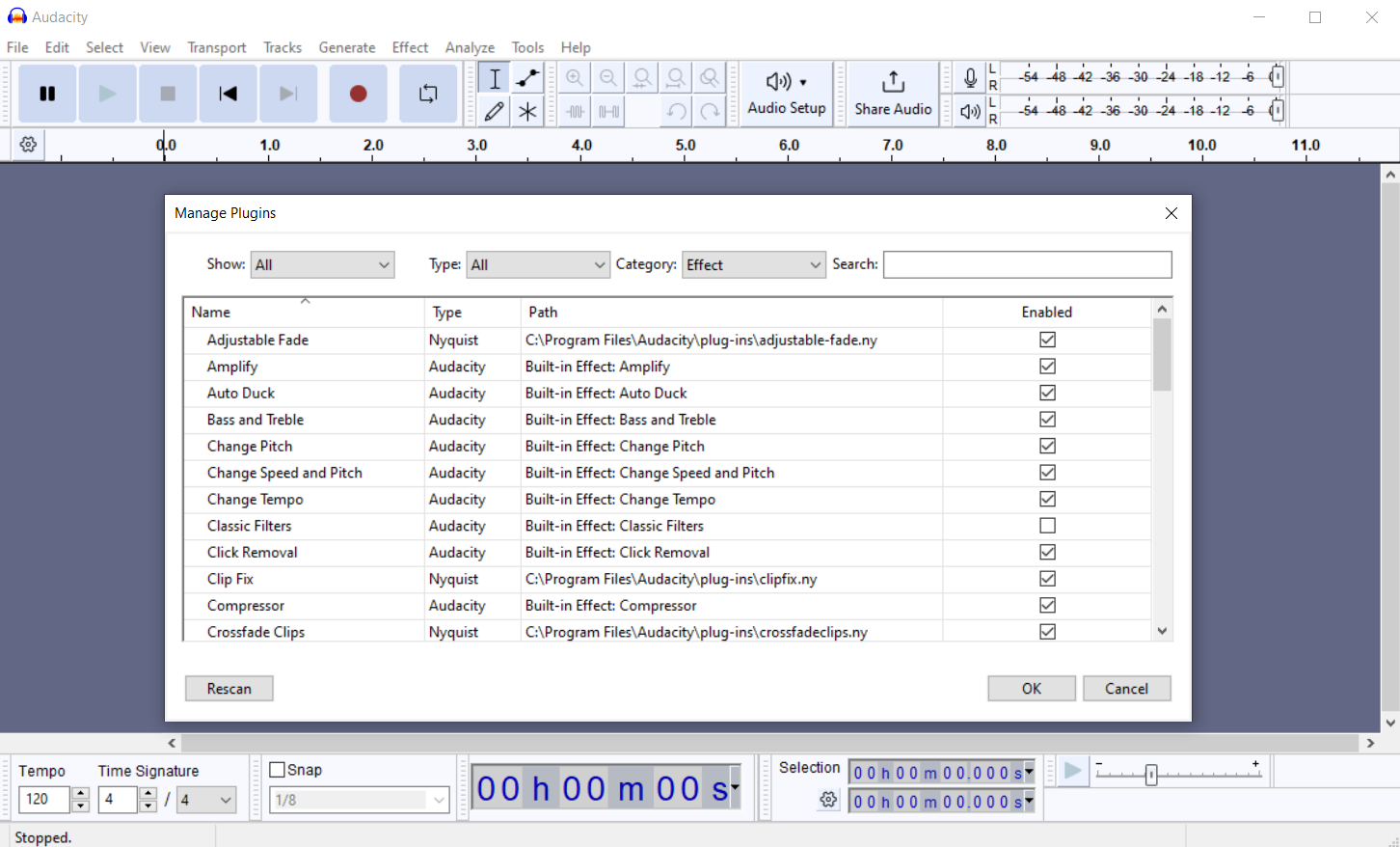
Task: Open the Type filter dropdown
Action: point(538,264)
